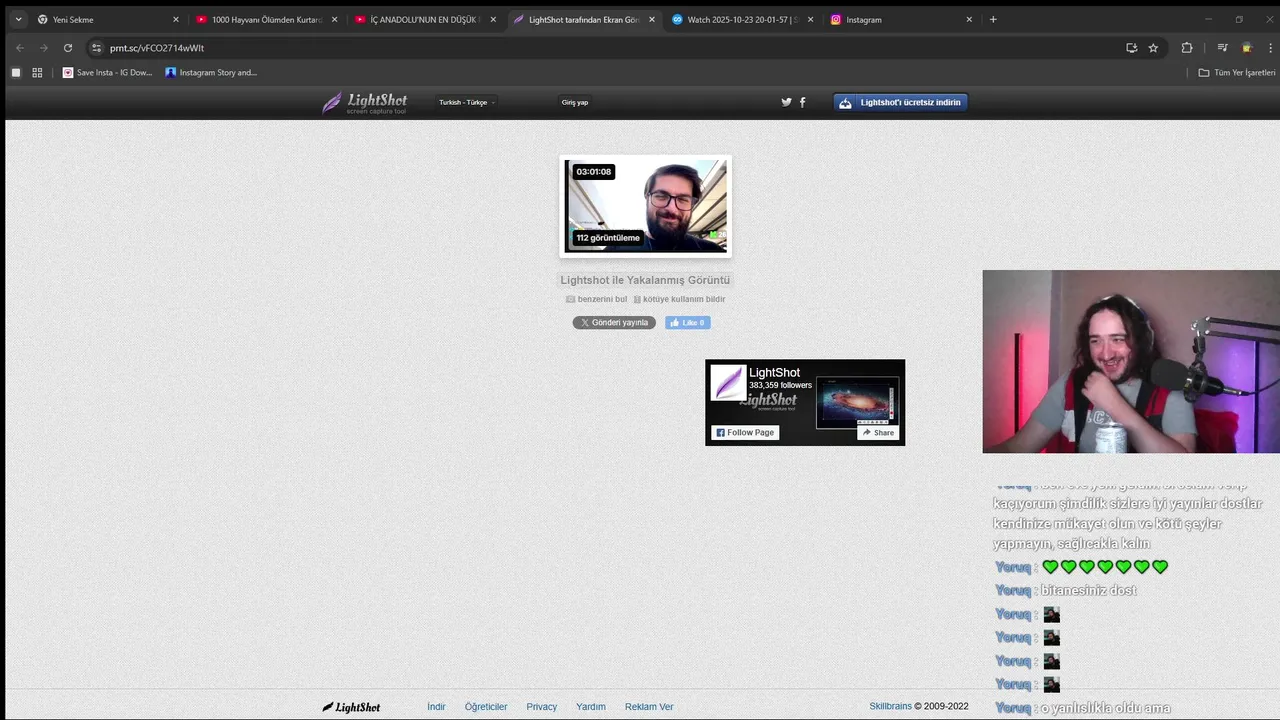Switch to the 1000 Hayvanı Ölümden Kurtardım tab

266,19
